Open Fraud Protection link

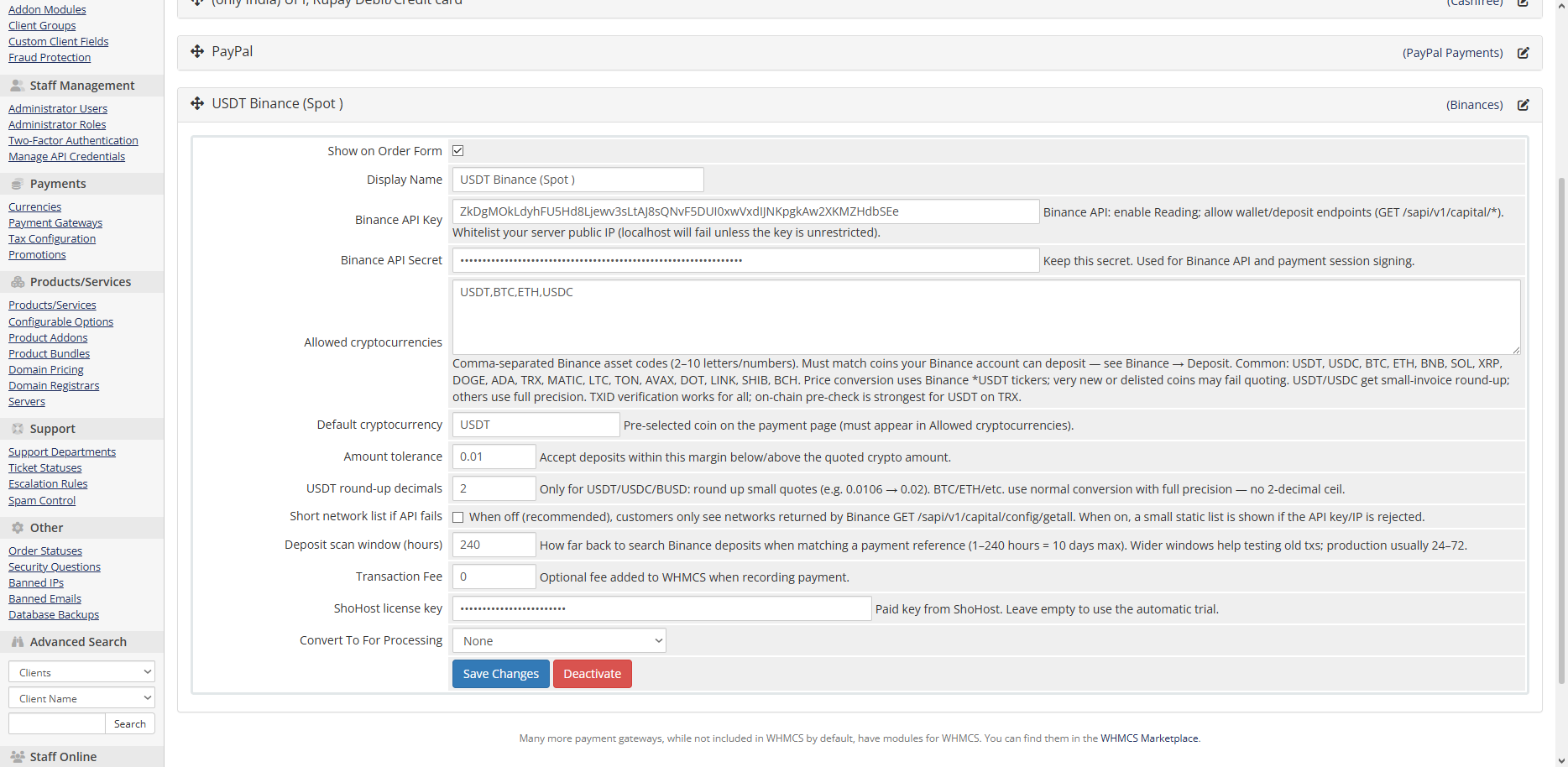(x=50, y=58)
